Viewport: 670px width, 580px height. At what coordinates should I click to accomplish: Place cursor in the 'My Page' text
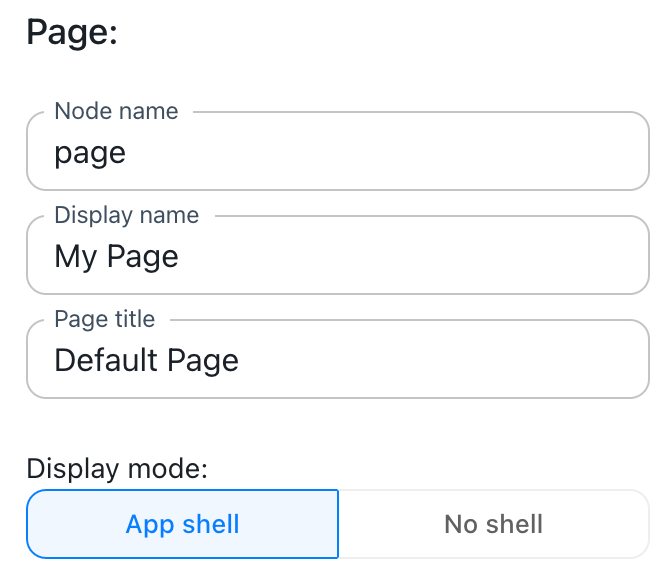pos(116,257)
